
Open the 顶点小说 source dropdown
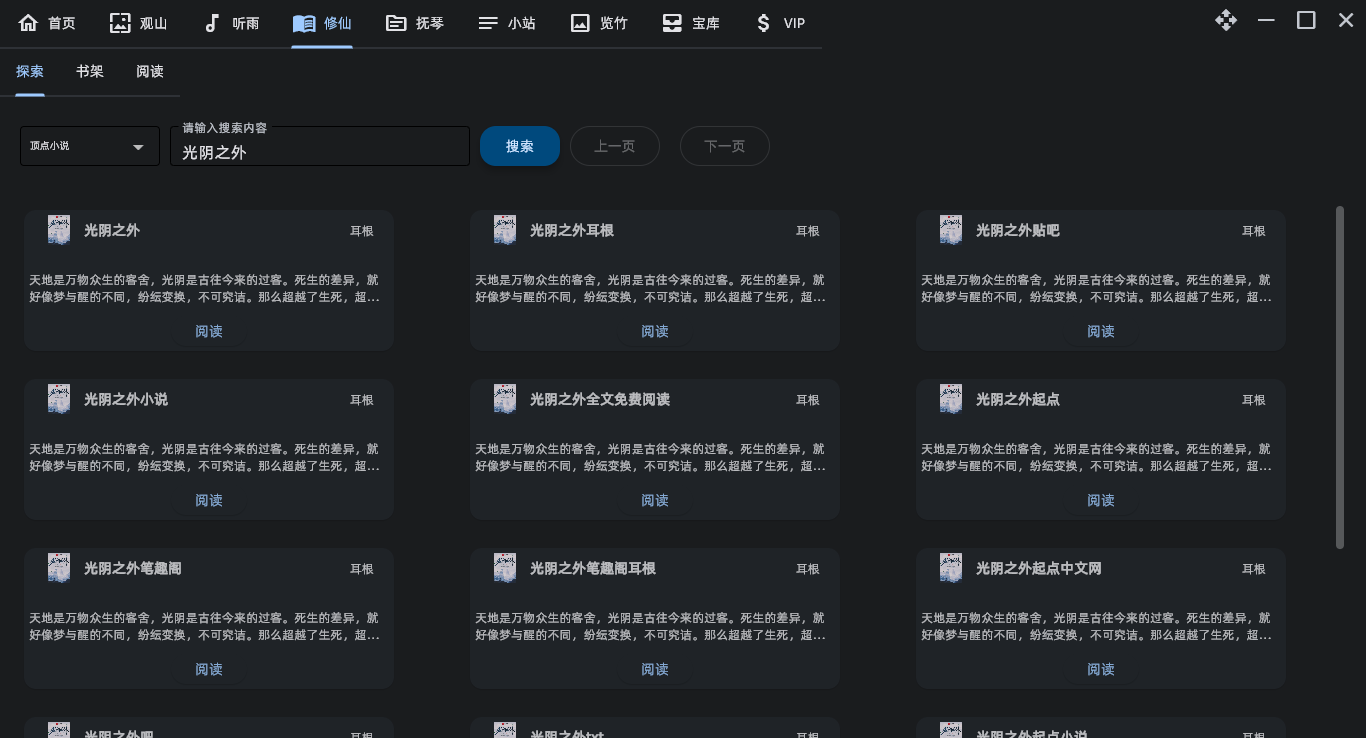pos(90,146)
